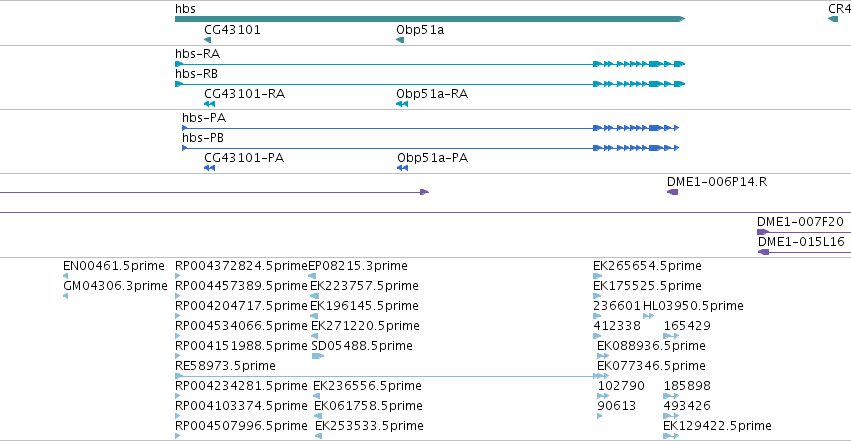Screen dimensions: 851x441
Task: Select the 'hbs-PA' label
Action: (204, 118)
